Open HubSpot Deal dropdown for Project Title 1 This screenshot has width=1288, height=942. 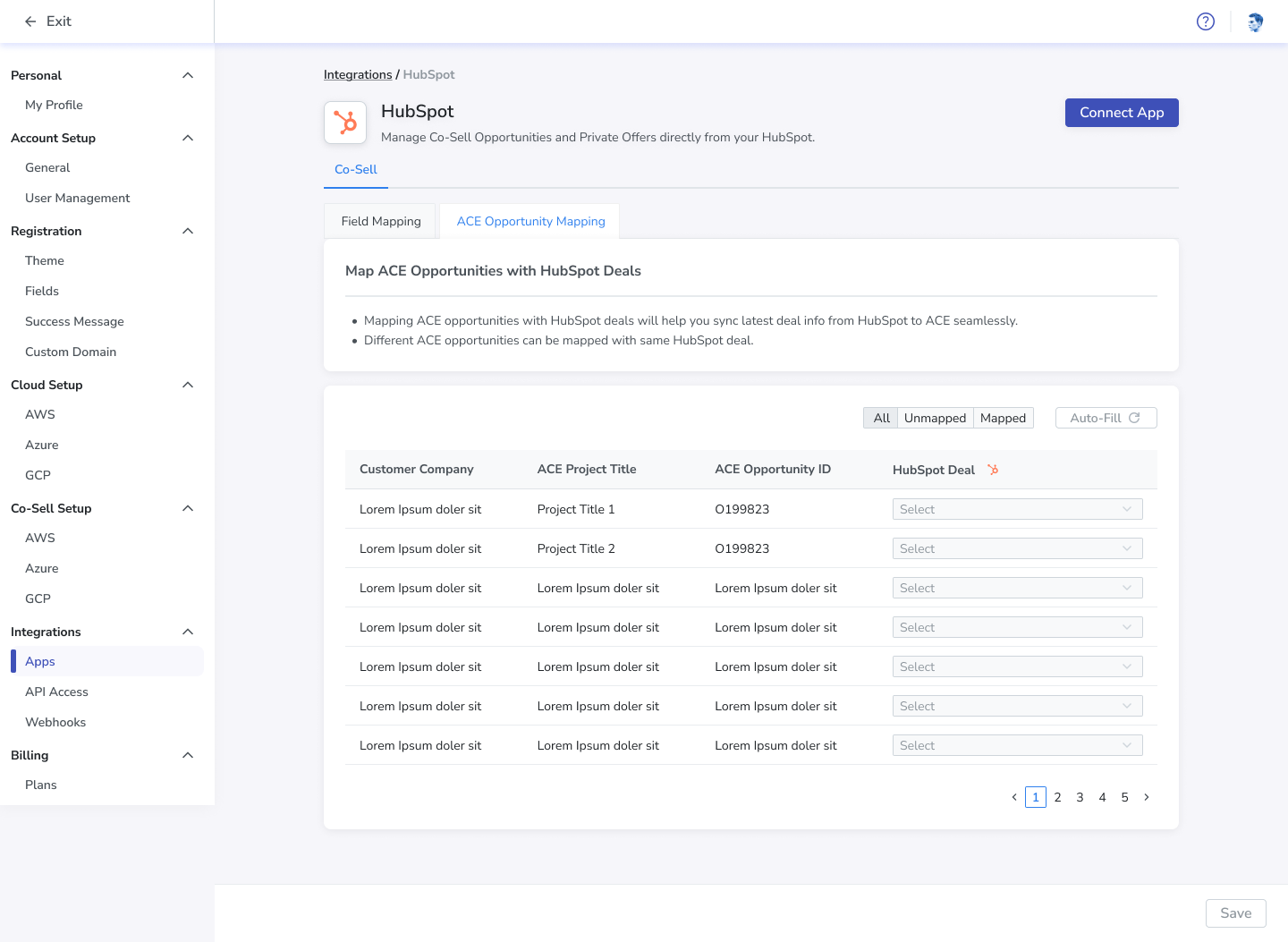(1018, 509)
